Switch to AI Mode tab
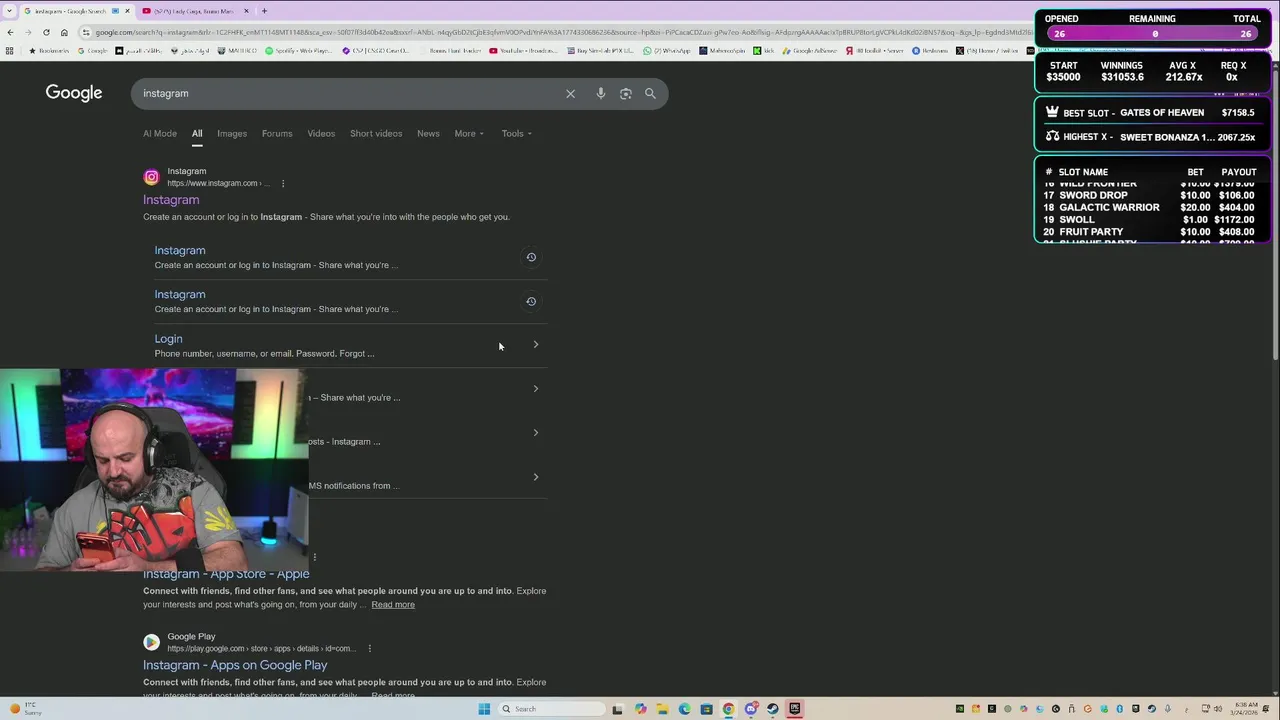Image resolution: width=1280 pixels, height=720 pixels. (160, 134)
